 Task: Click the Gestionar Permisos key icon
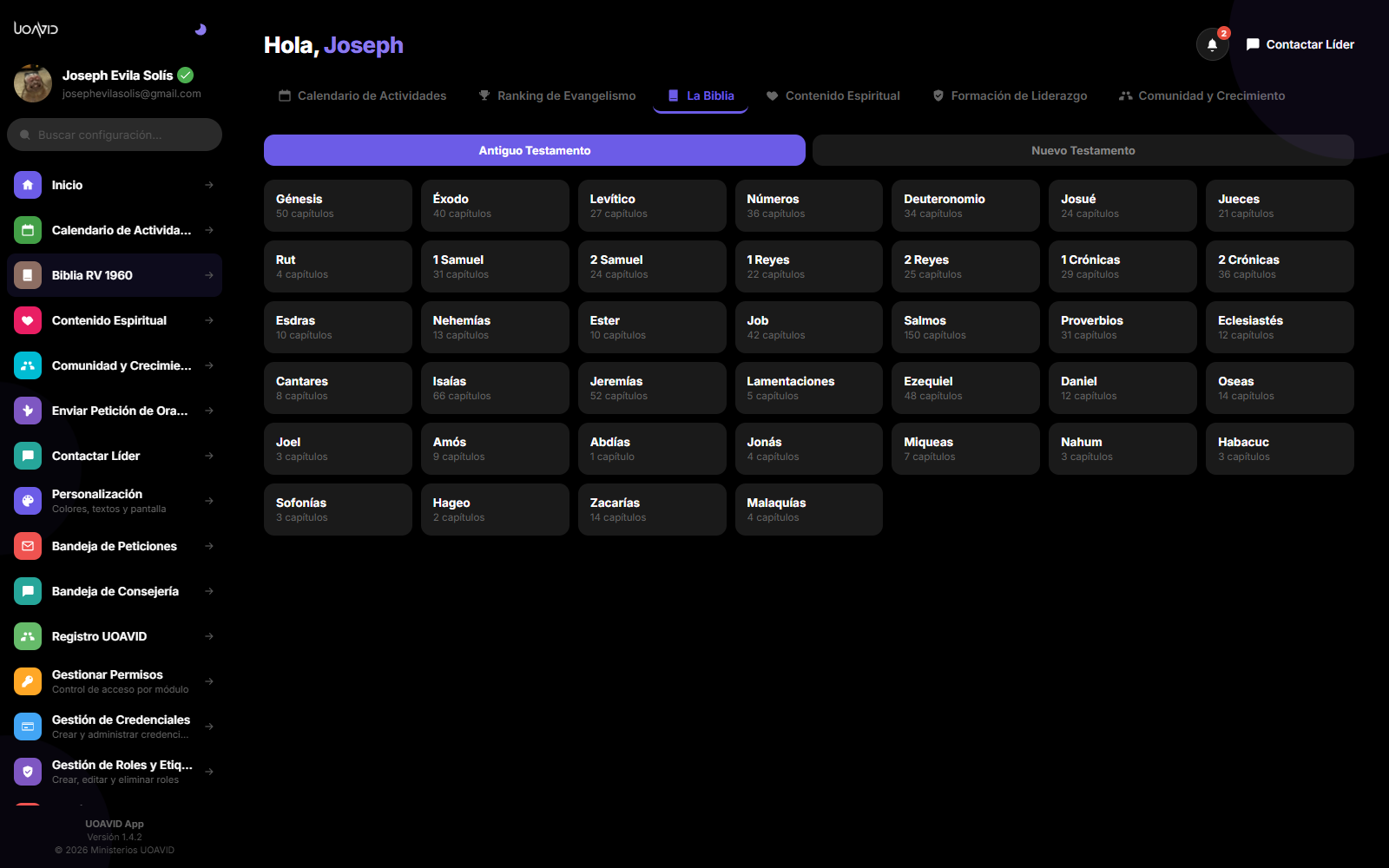[x=28, y=681]
